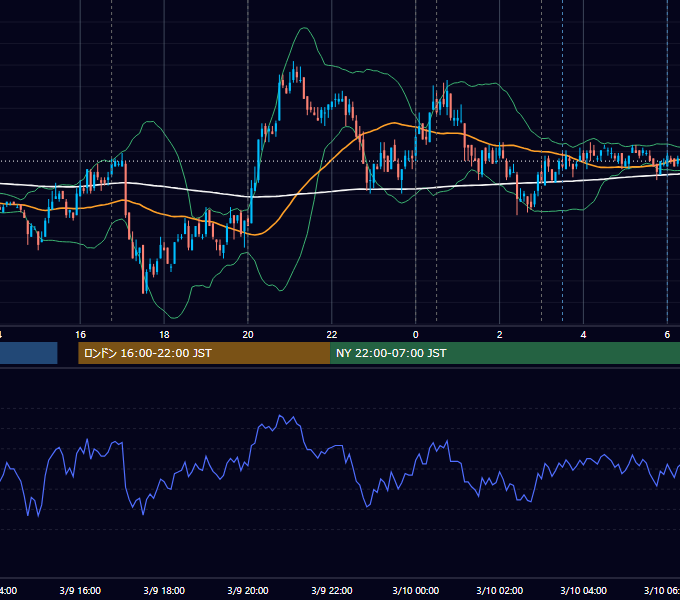Click the '3/9 18:00' date label on the bottom axis
The height and width of the screenshot is (600, 680).
click(x=164, y=590)
